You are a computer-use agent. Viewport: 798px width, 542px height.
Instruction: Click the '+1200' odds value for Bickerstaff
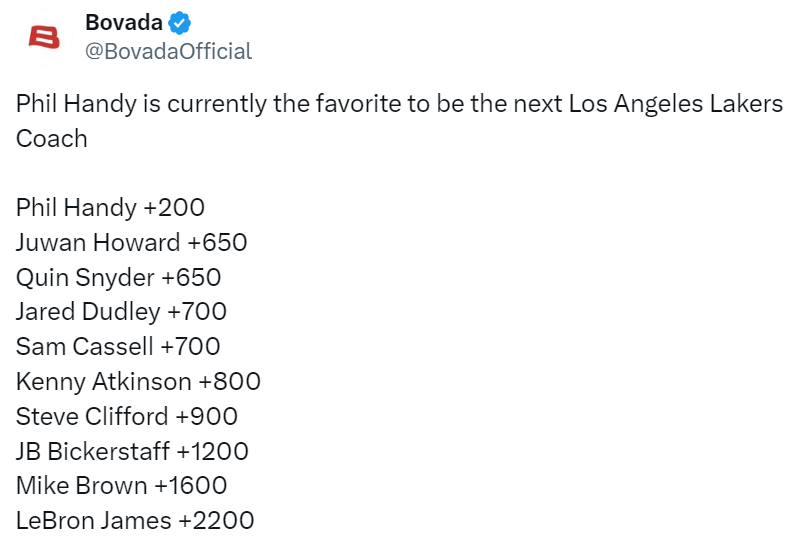(212, 451)
